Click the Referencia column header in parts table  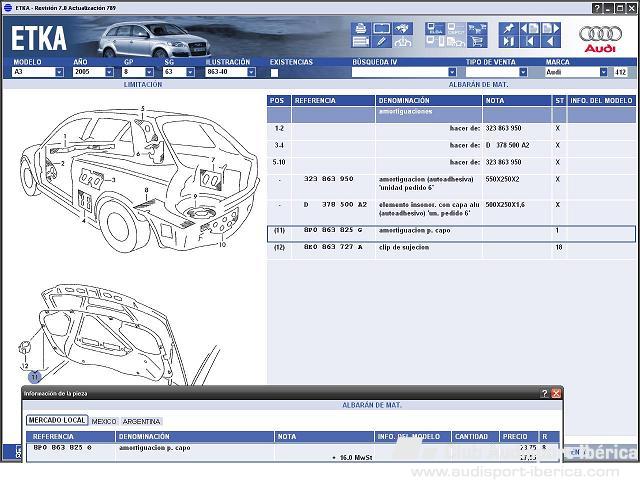pyautogui.click(x=333, y=100)
